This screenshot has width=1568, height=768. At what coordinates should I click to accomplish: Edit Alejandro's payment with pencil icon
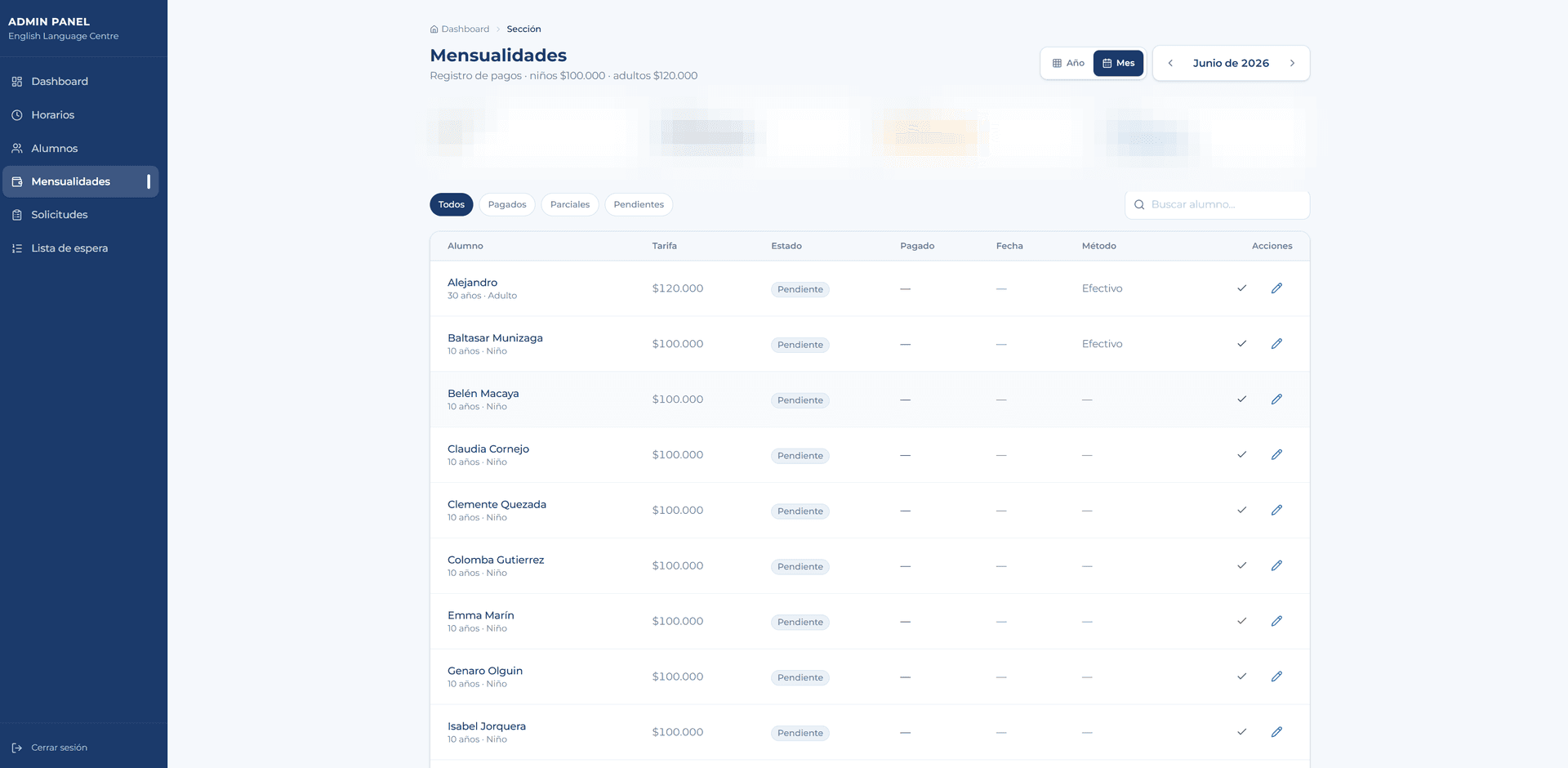(1276, 288)
